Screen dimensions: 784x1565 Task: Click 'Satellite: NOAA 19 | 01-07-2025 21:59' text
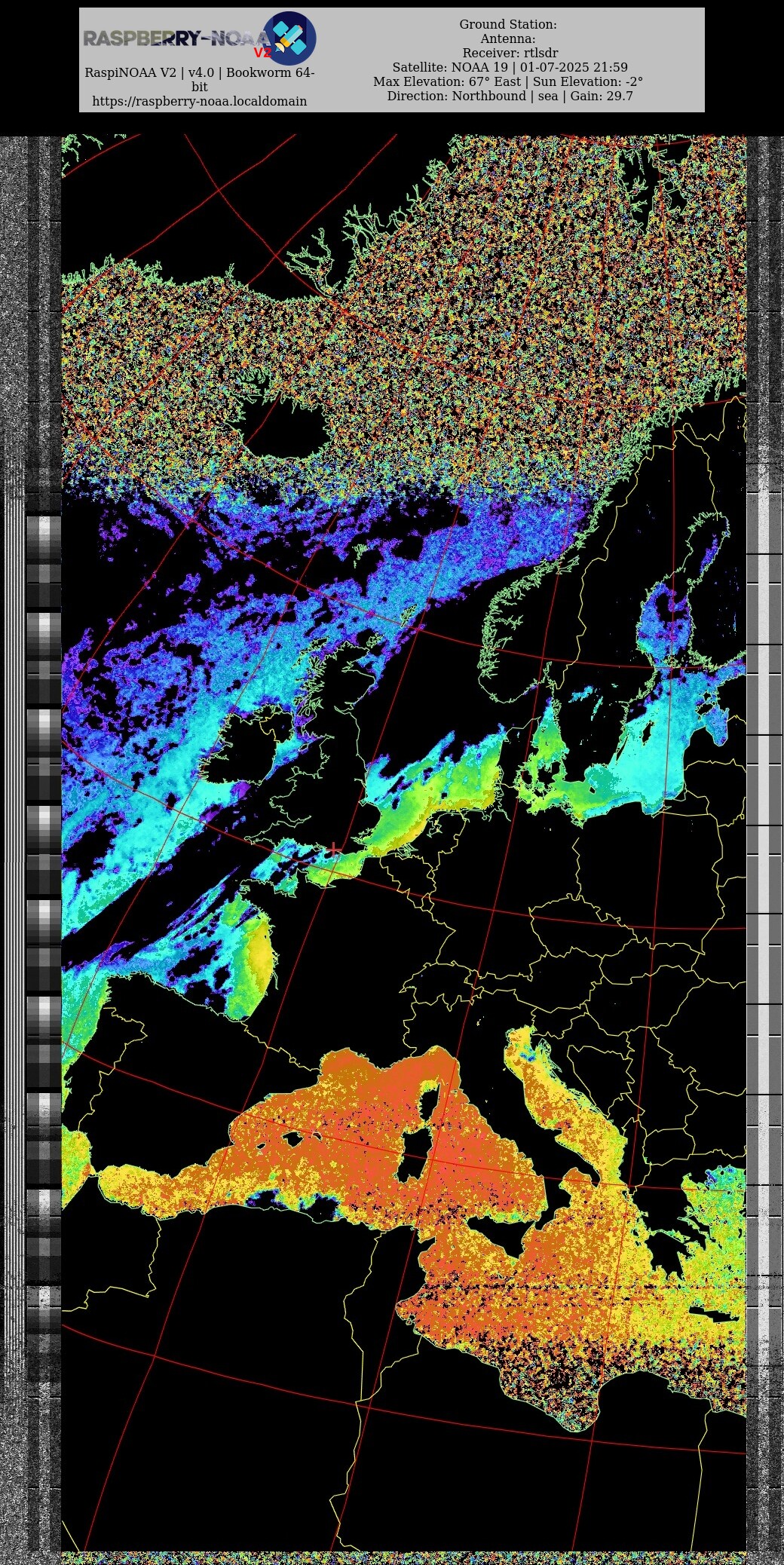(x=510, y=67)
